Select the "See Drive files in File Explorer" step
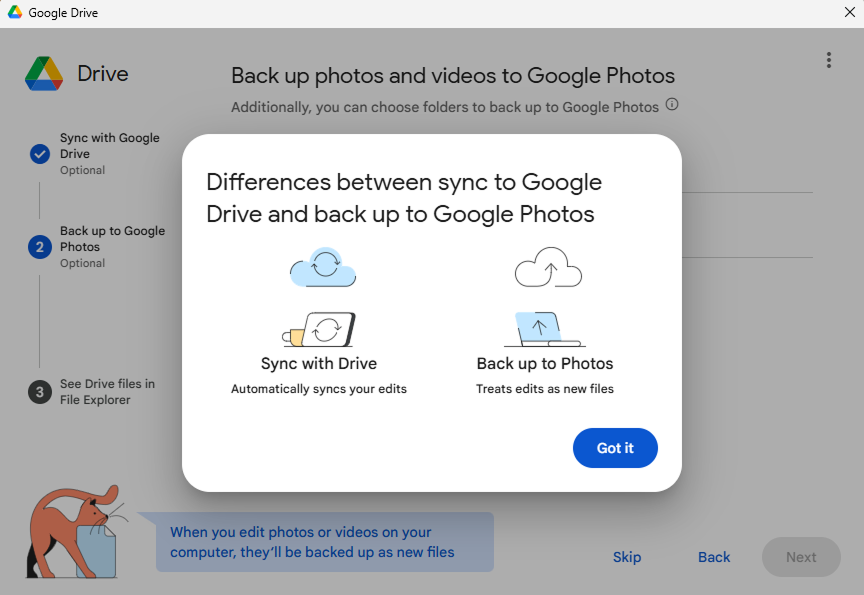 point(107,392)
